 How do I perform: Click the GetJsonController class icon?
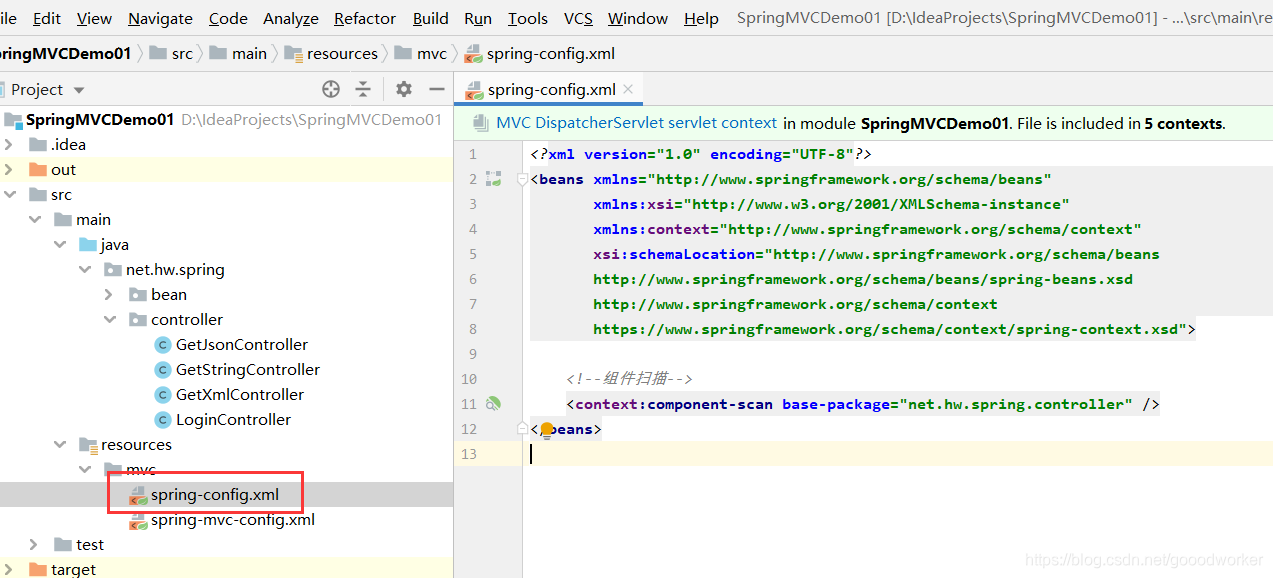(x=162, y=344)
